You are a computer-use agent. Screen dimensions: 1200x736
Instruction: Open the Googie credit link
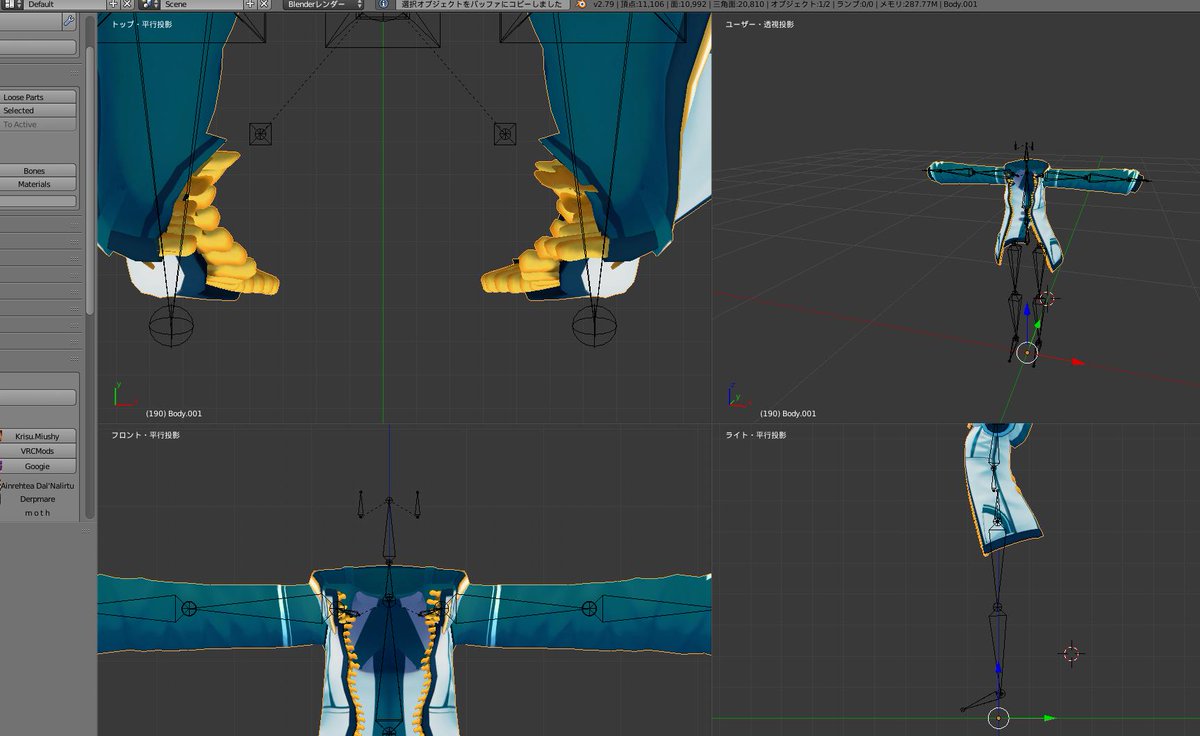click(39, 466)
